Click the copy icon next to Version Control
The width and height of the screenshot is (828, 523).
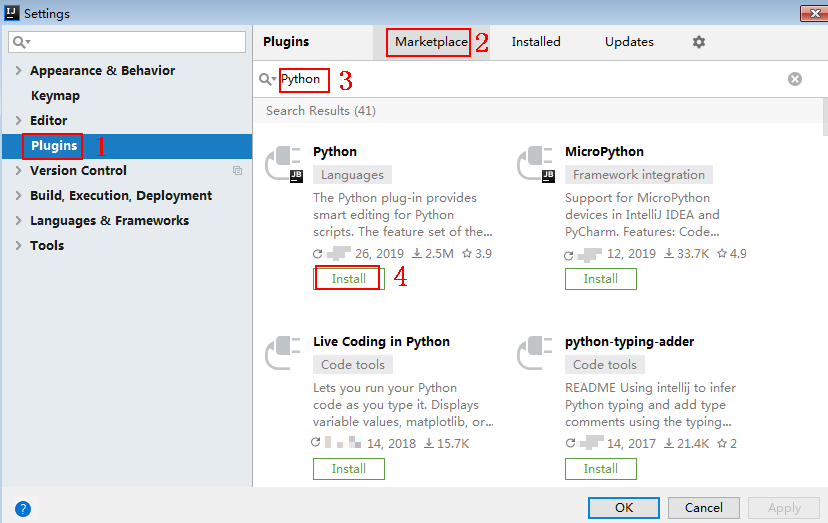pos(238,171)
